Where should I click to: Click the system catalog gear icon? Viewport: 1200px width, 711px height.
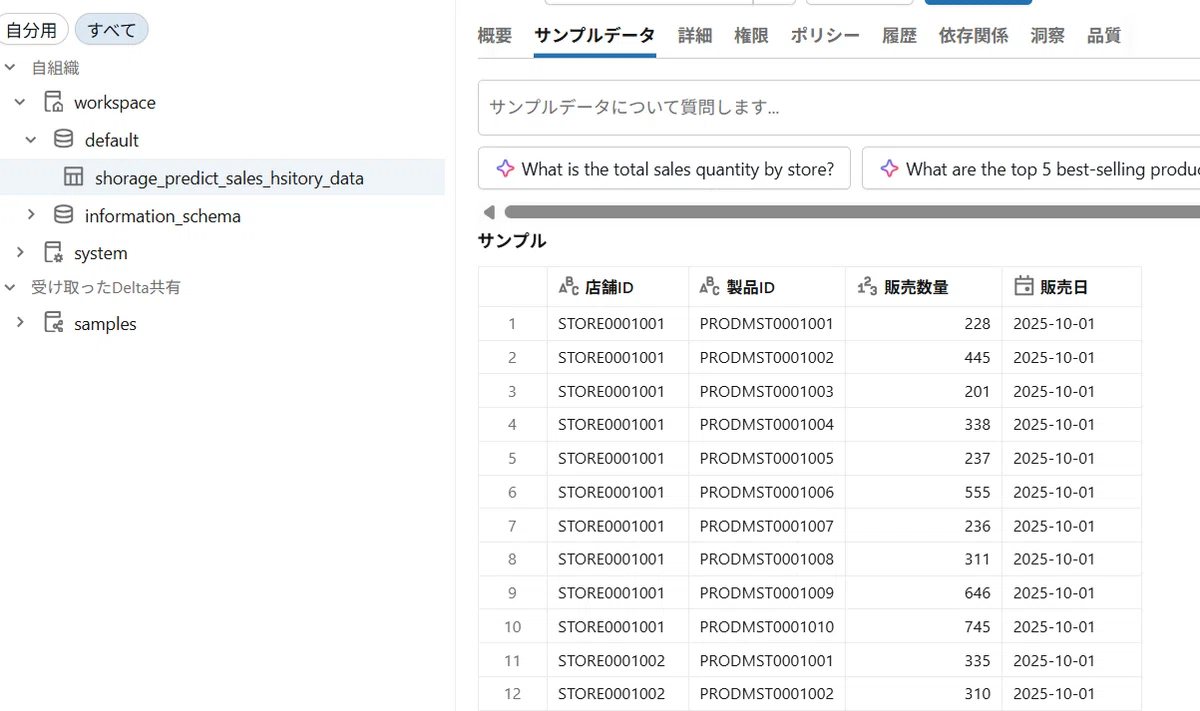pos(53,253)
